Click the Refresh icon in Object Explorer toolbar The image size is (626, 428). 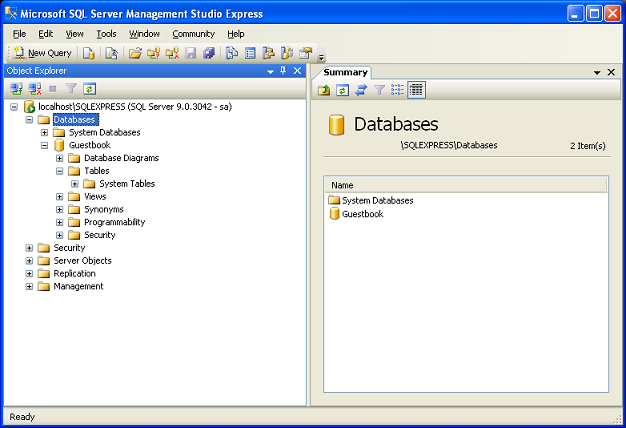(89, 89)
